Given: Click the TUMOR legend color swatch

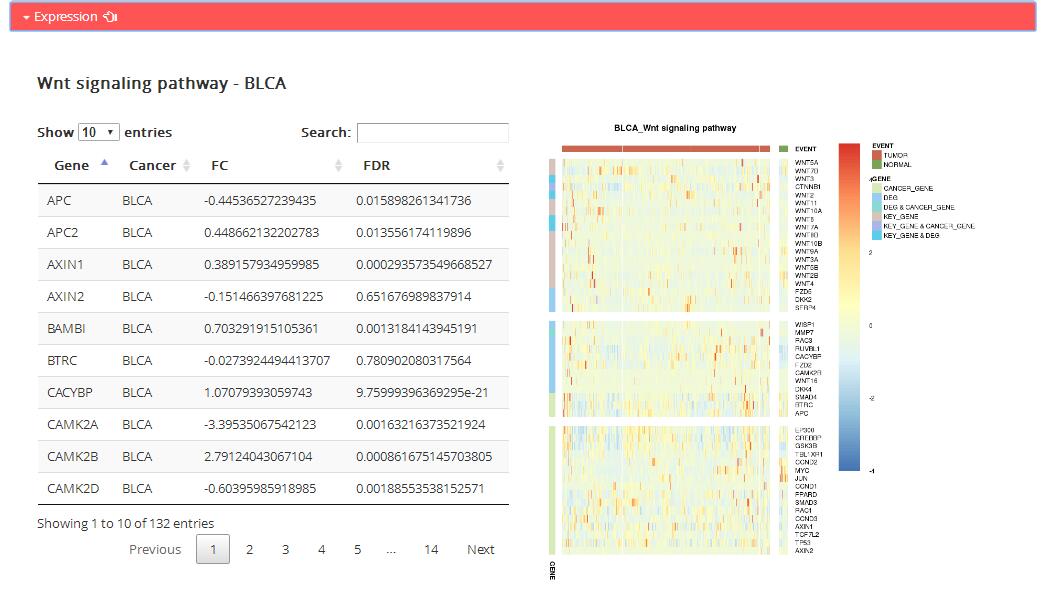Looking at the screenshot, I should [x=877, y=156].
